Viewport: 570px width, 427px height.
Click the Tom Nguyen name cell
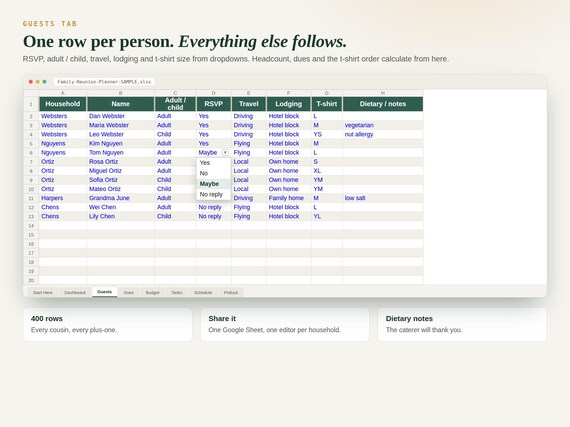(121, 153)
